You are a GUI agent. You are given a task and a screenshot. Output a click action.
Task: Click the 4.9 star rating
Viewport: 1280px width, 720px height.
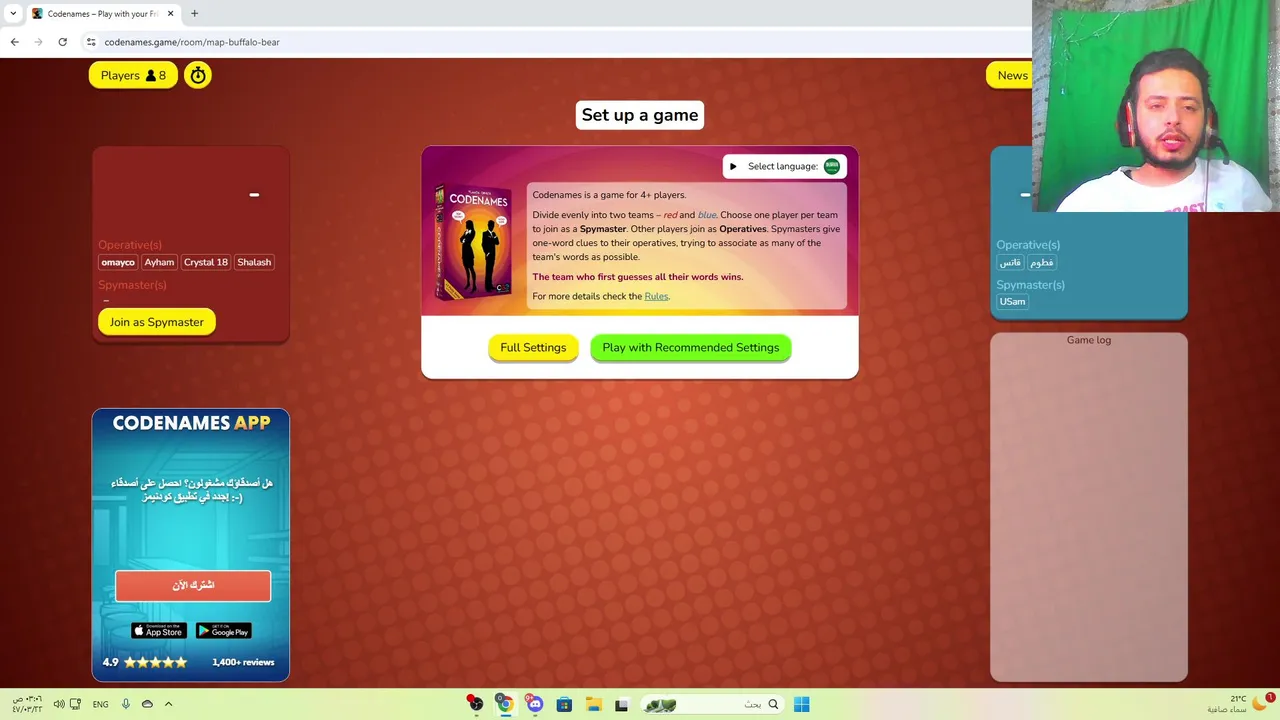(x=145, y=662)
